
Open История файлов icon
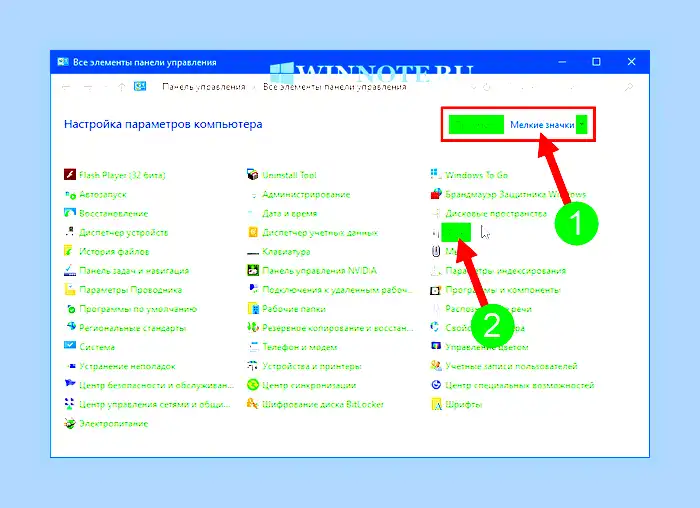coord(70,251)
